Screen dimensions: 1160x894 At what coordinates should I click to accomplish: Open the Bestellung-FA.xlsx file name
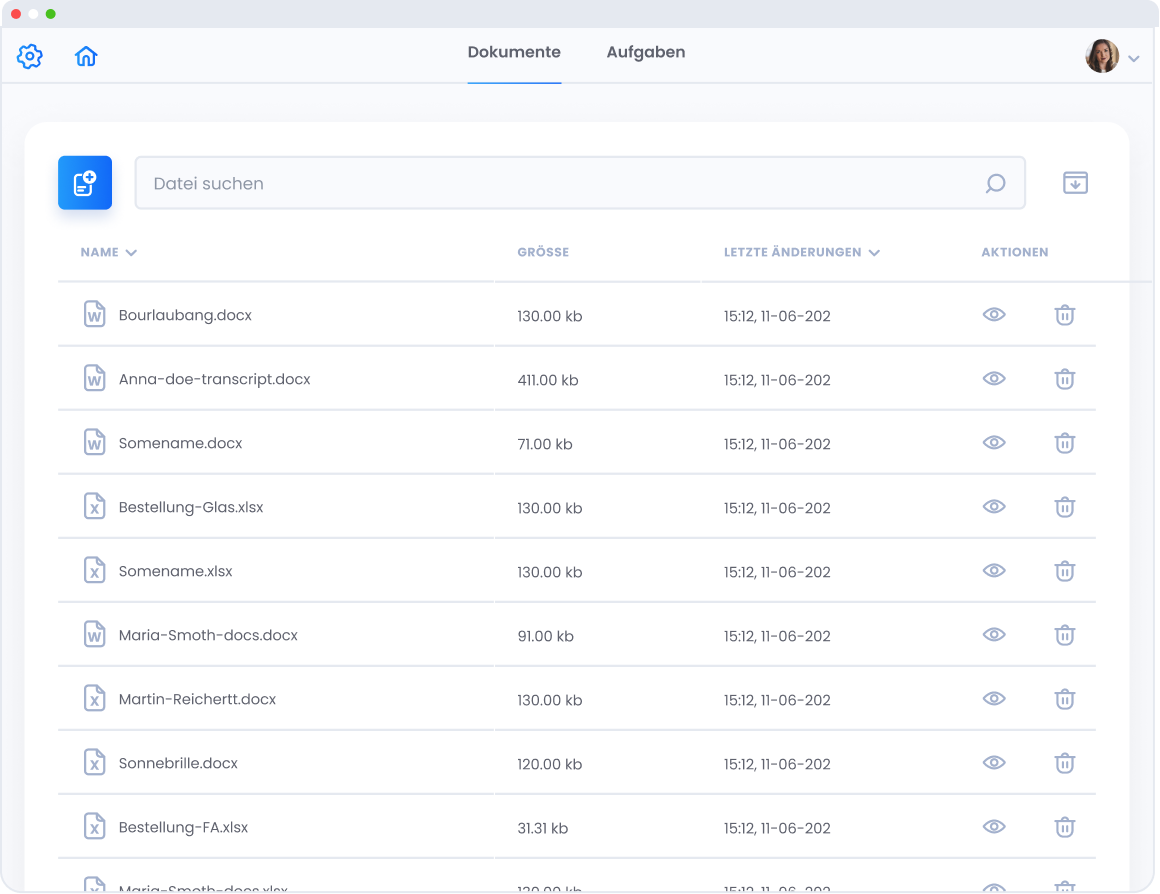183,827
